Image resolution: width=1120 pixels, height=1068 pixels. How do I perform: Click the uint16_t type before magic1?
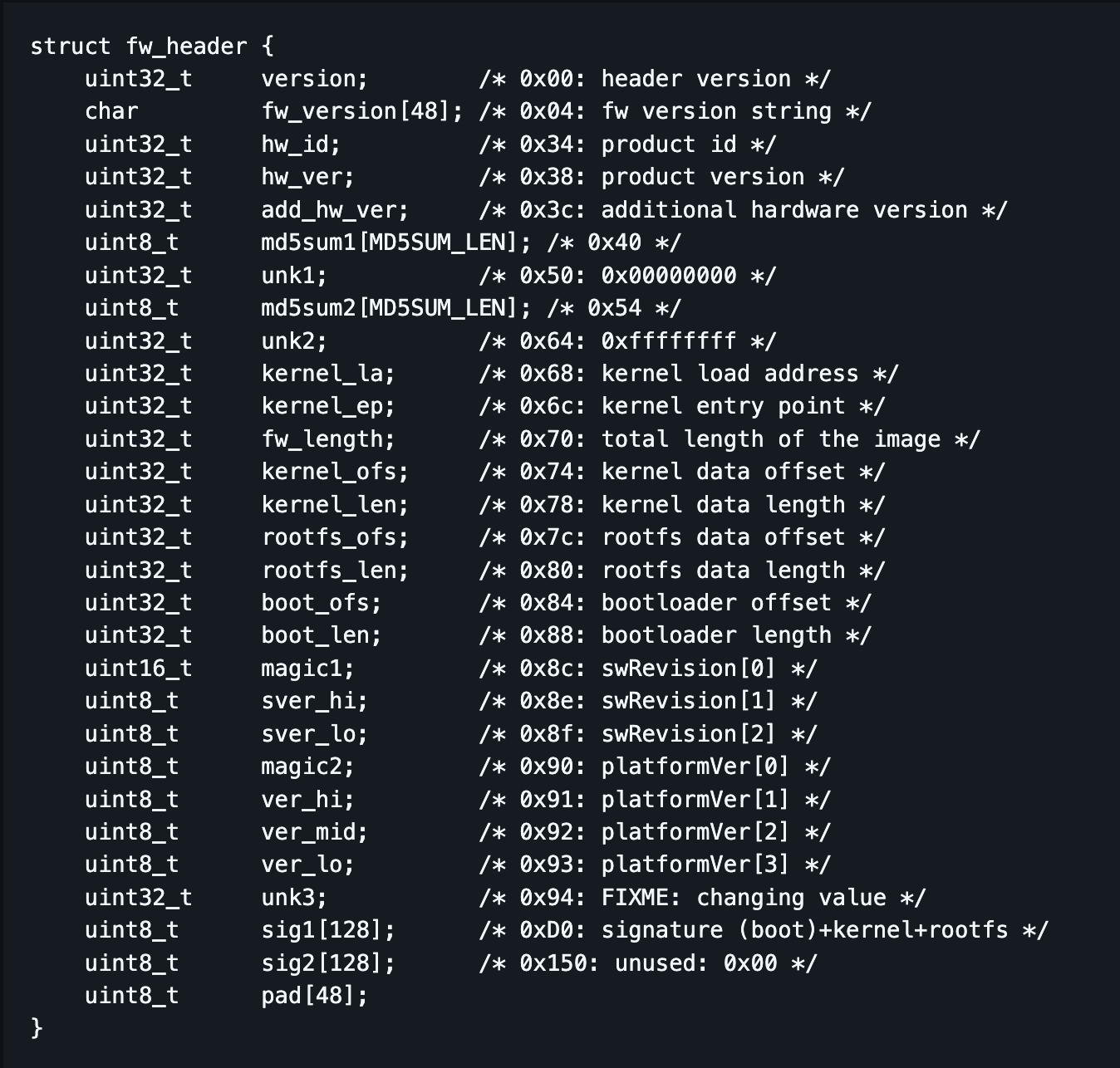[138, 669]
